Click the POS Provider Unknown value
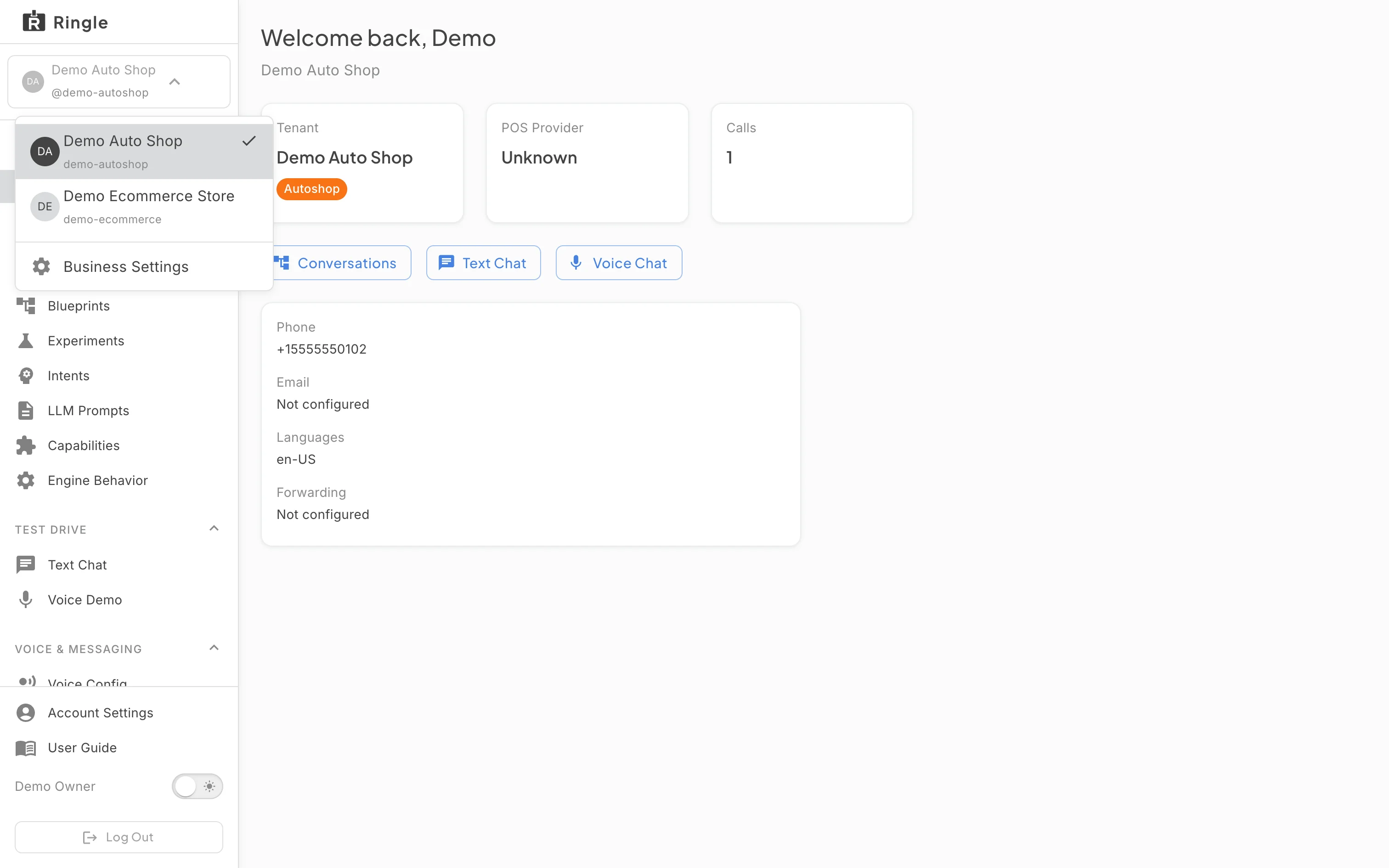The height and width of the screenshot is (868, 1389). coord(539,157)
